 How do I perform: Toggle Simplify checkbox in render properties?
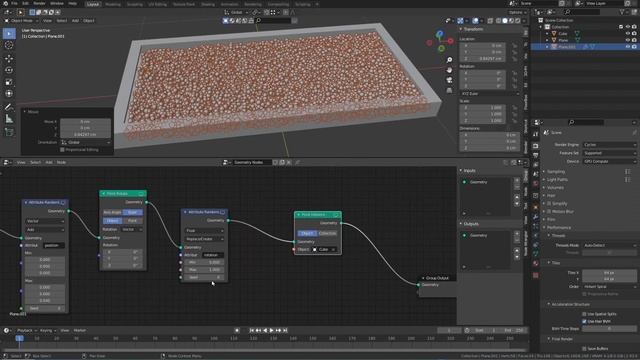pos(549,203)
